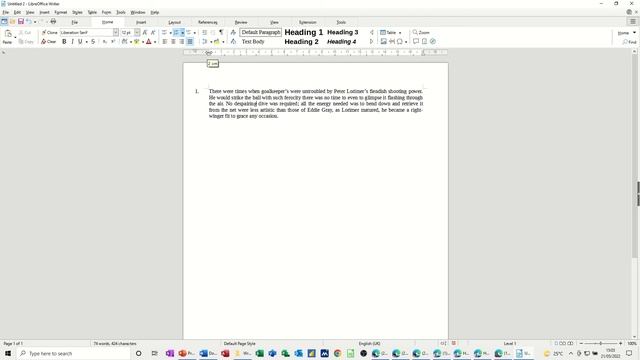Screen dimensions: 640x360
Task: Open OneNote from the taskbar
Action: click(x=170, y=353)
